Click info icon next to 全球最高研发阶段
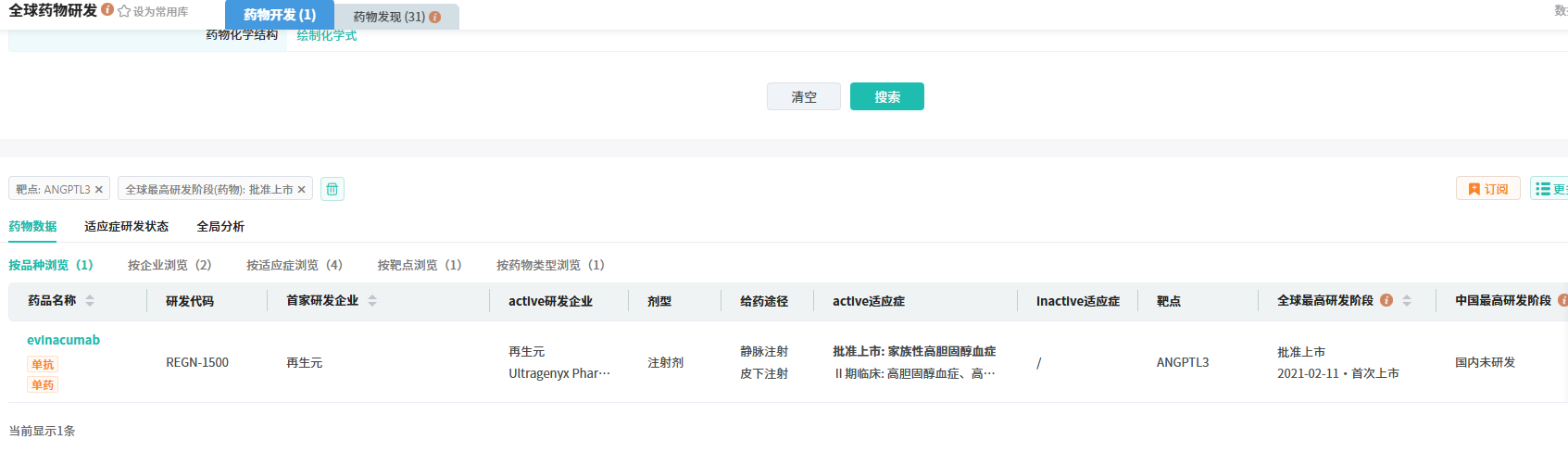The height and width of the screenshot is (452, 1568). tap(1386, 300)
